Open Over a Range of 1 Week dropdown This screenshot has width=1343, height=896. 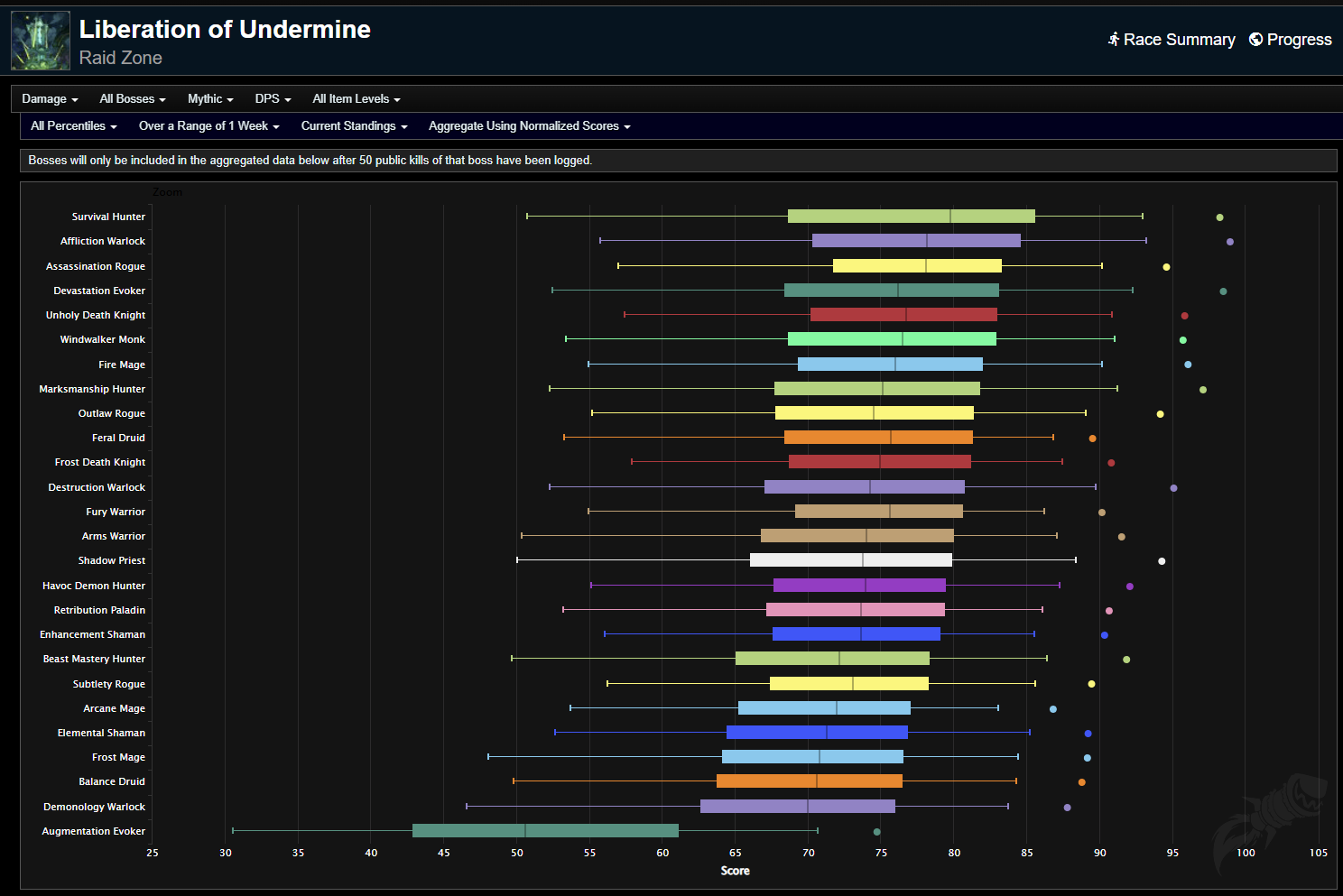208,126
